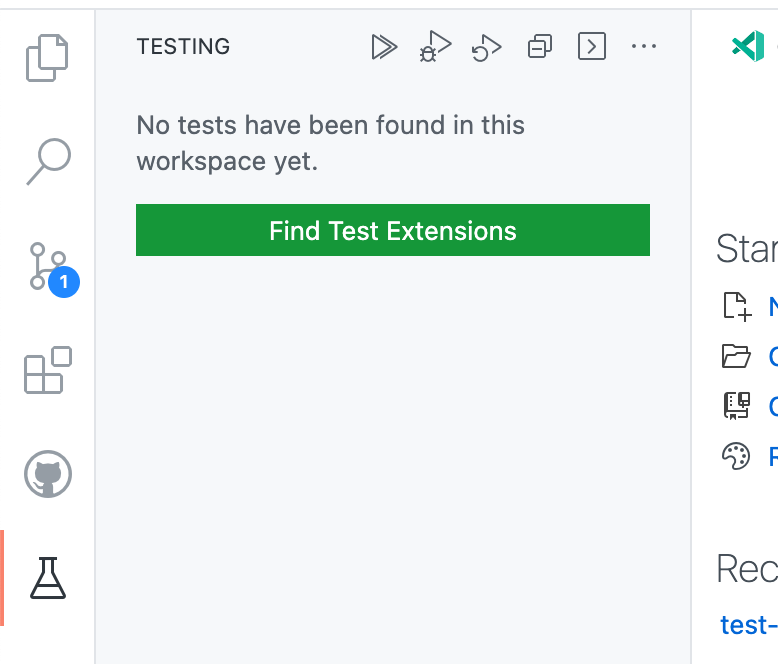This screenshot has width=778, height=664.
Task: Debug all tests using bug-play icon
Action: [x=436, y=47]
